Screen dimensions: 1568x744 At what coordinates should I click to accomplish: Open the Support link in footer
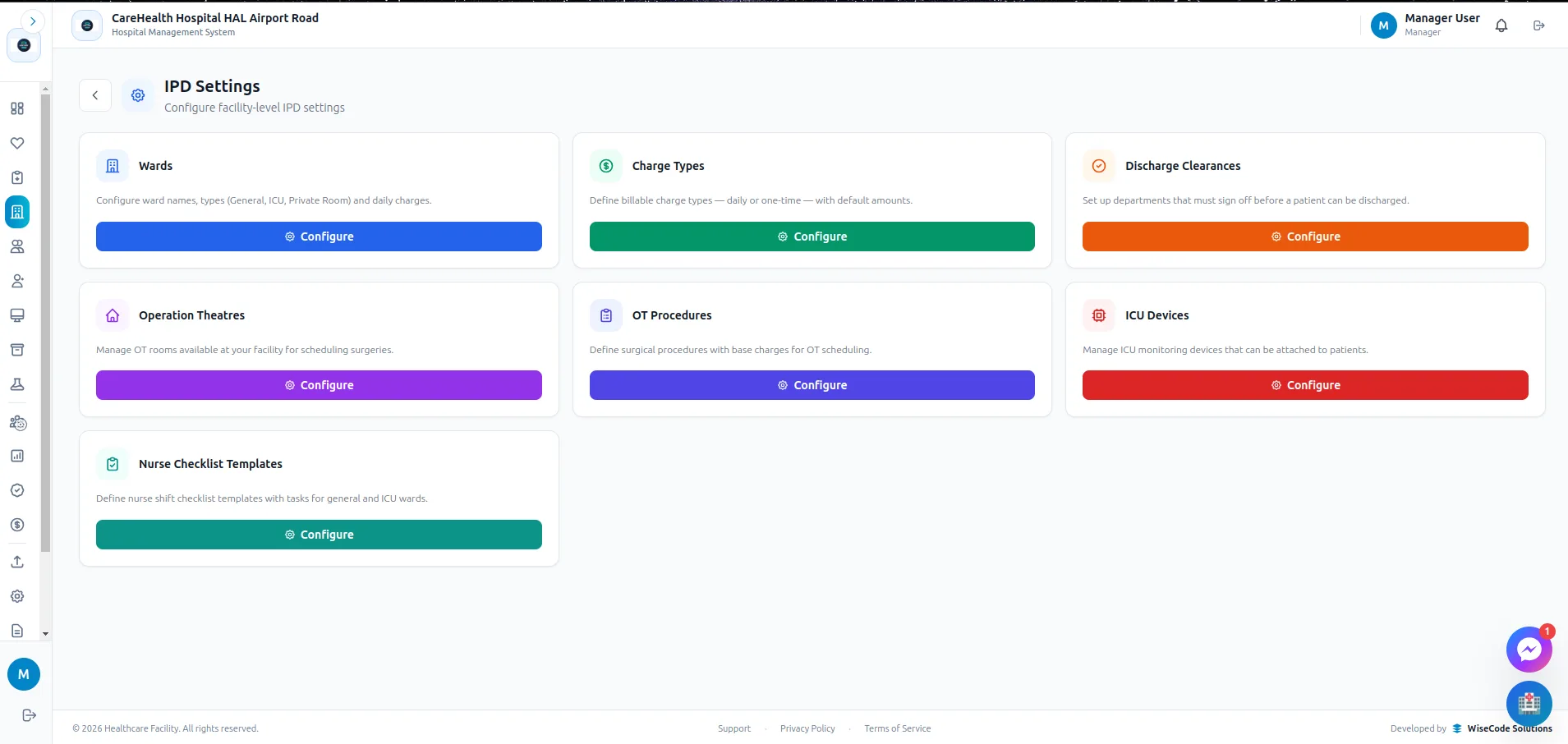click(x=734, y=728)
